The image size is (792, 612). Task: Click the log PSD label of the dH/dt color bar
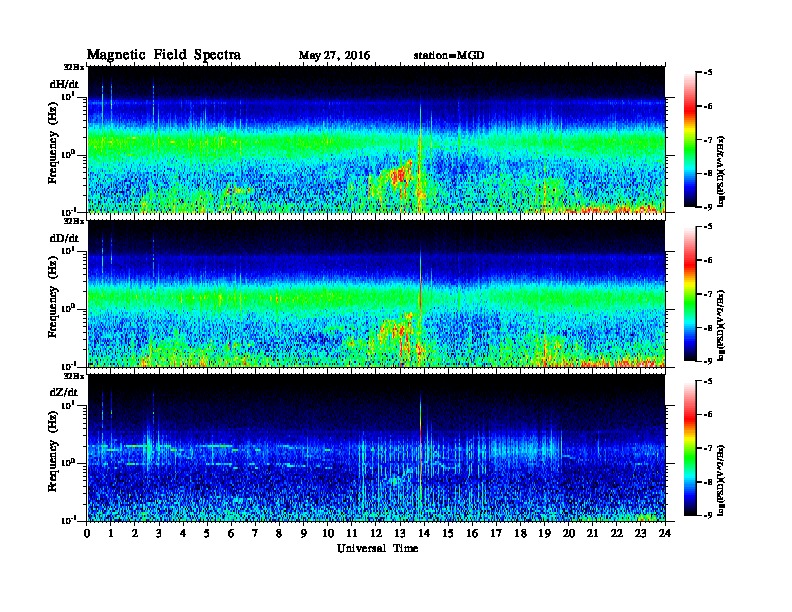pos(722,171)
